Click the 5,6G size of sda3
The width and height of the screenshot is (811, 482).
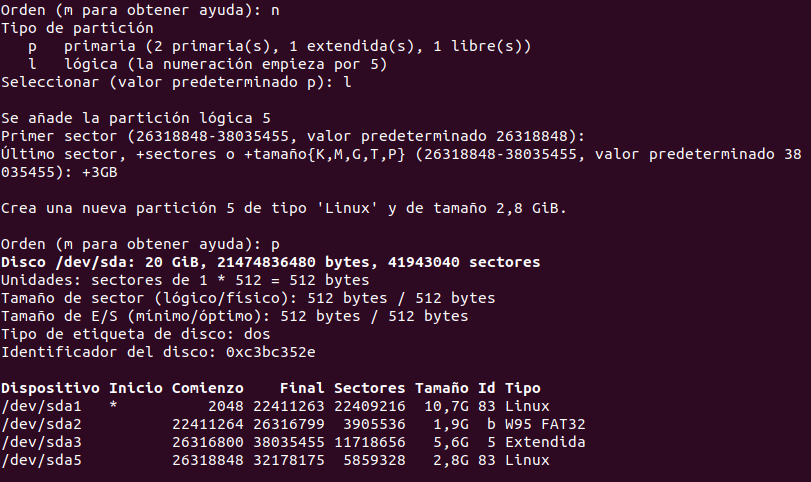pyautogui.click(x=450, y=443)
